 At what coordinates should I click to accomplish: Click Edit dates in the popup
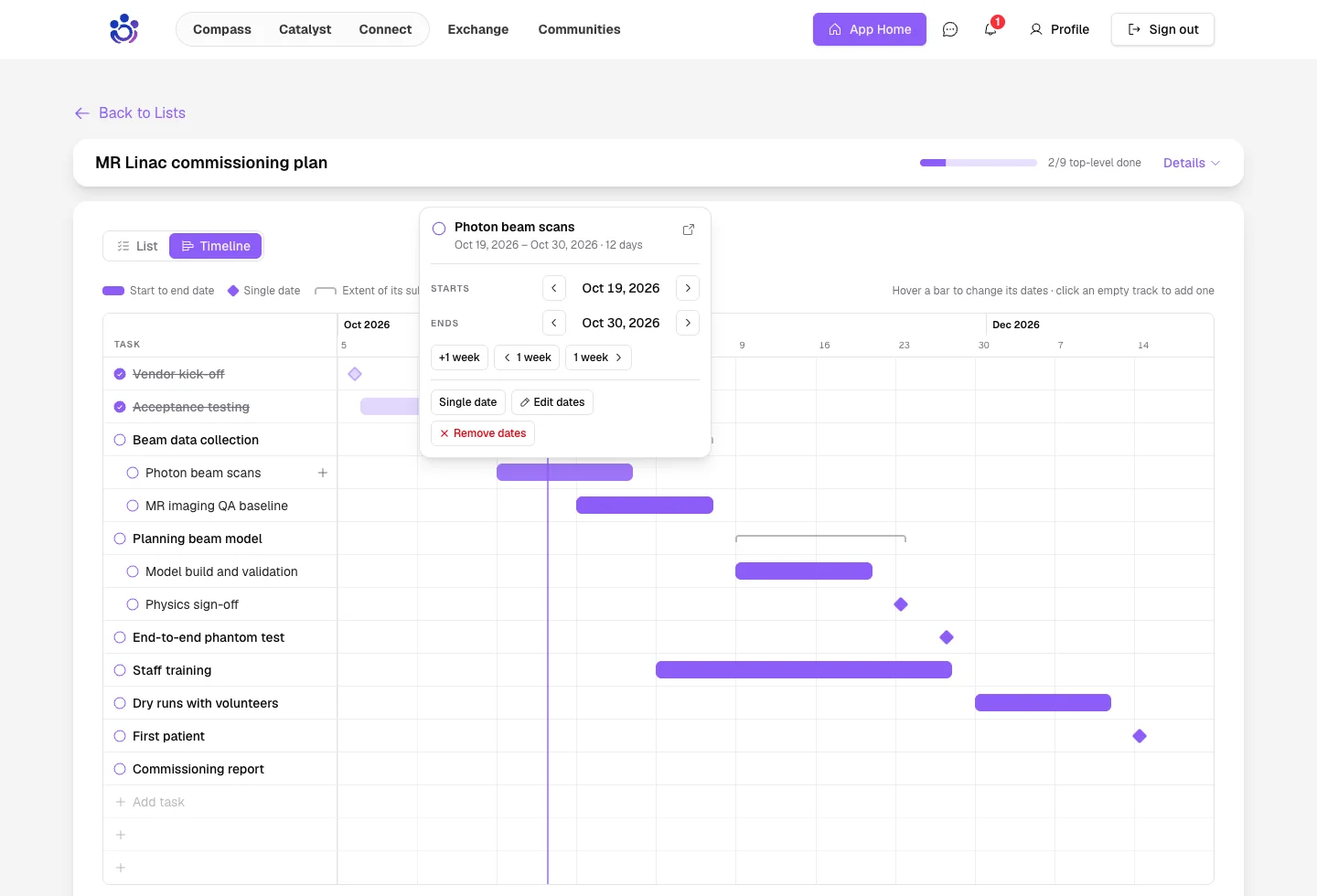[552, 402]
